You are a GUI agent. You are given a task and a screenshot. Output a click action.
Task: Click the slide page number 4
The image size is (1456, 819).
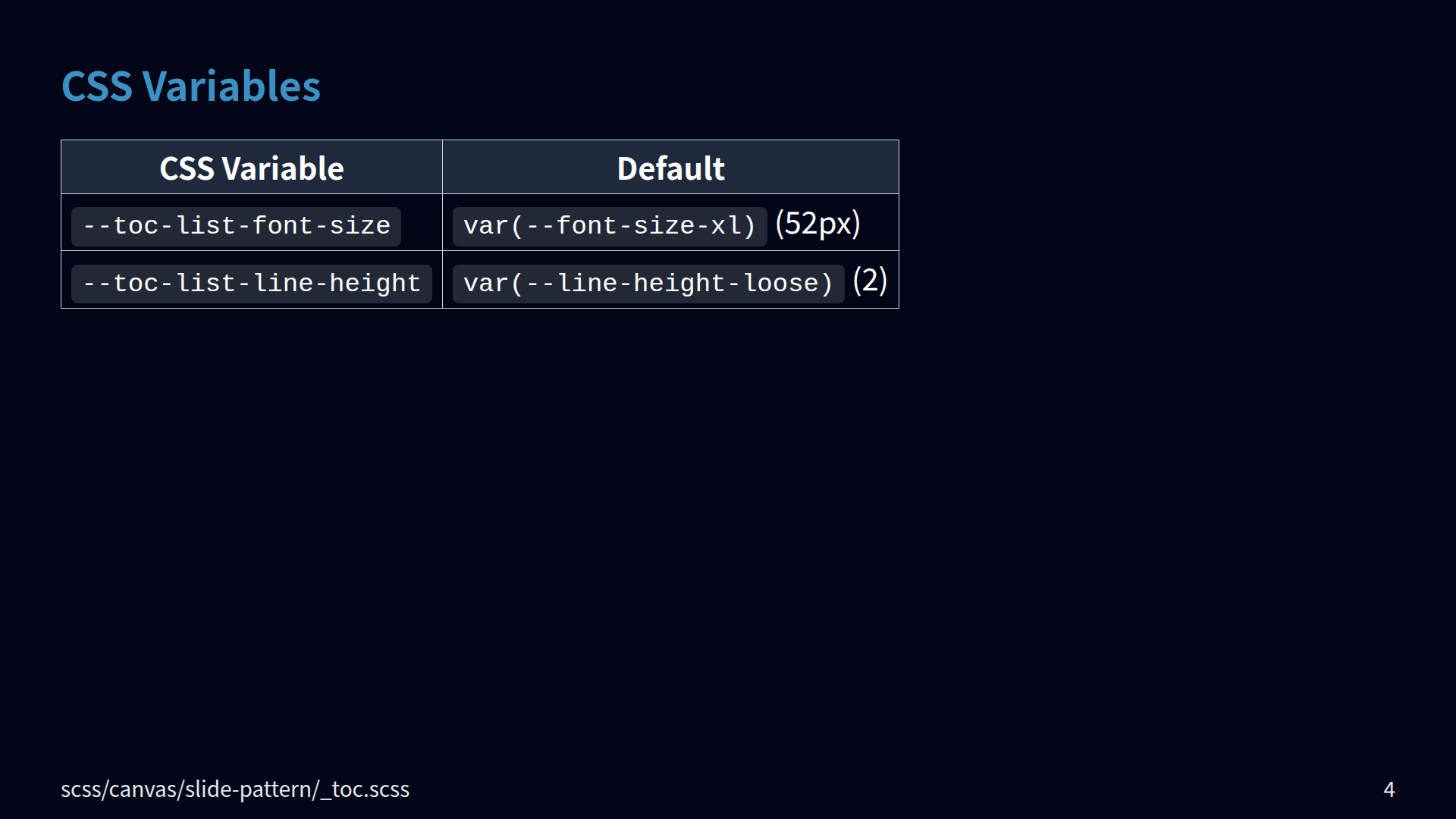(x=1389, y=789)
